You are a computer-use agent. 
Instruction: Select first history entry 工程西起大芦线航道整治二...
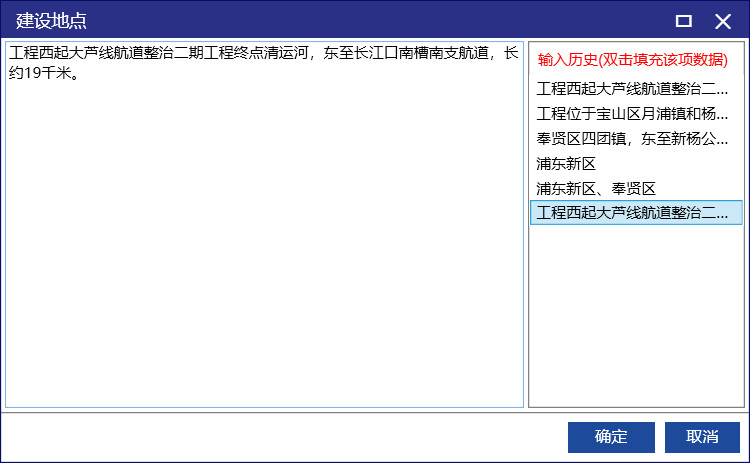tap(636, 88)
